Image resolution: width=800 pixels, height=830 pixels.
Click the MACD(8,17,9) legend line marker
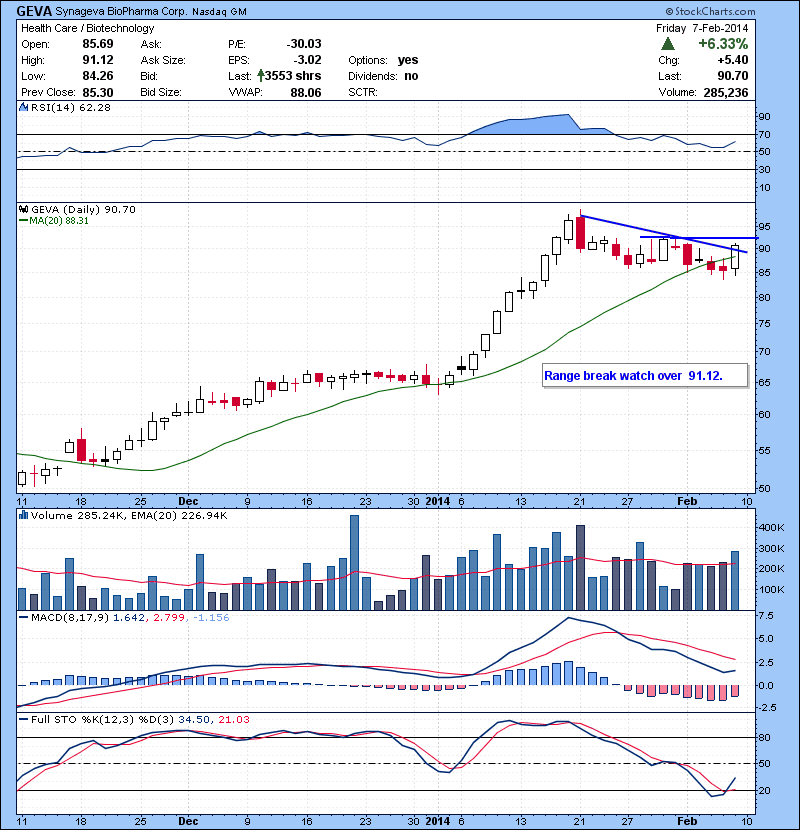pyautogui.click(x=23, y=617)
